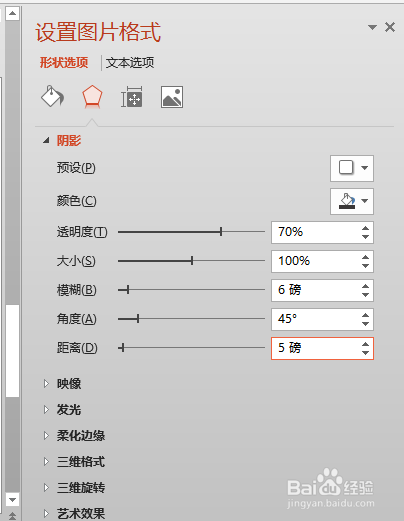Open the 预设 shadow preset dropdown
404x521 pixels.
coord(352,168)
